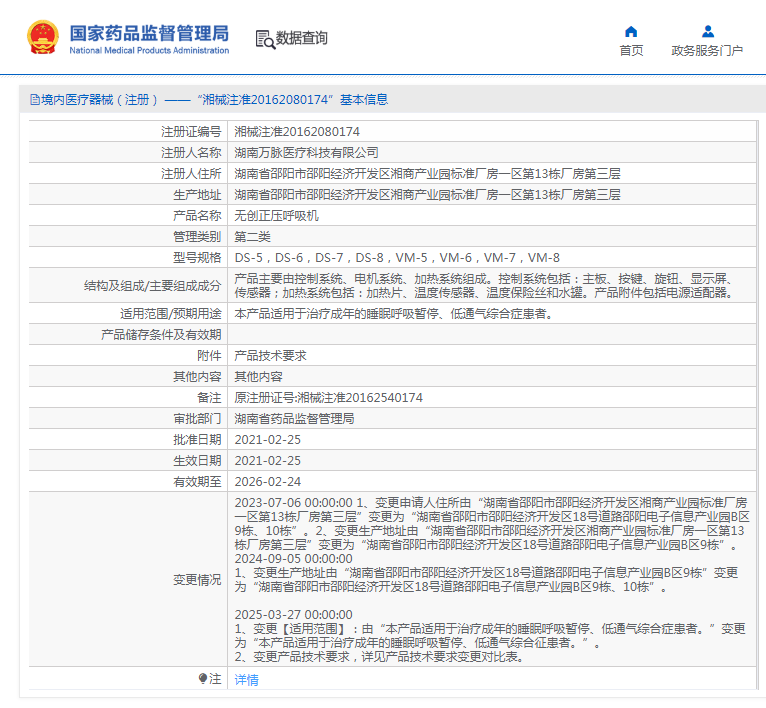Image resolution: width=766 pixels, height=708 pixels.
Task: Open the 数据查询 menu label
Action: [x=302, y=39]
